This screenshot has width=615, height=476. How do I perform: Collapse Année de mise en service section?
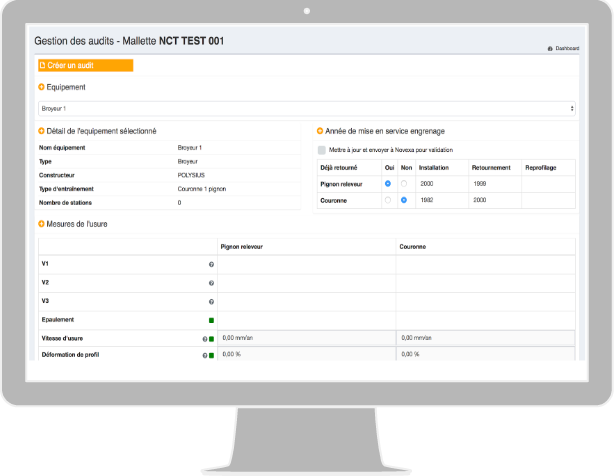tap(319, 131)
